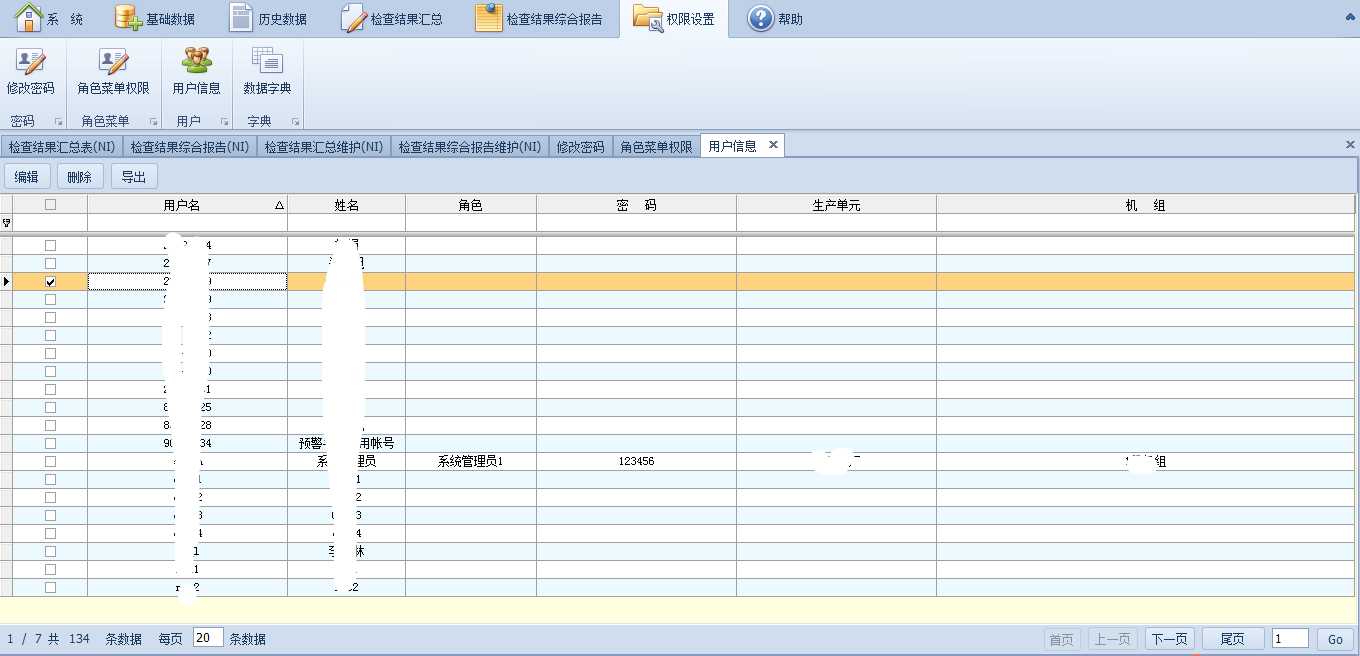This screenshot has width=1360, height=656.
Task: Click the filter row funnel icon
Action: pyautogui.click(x=6, y=223)
